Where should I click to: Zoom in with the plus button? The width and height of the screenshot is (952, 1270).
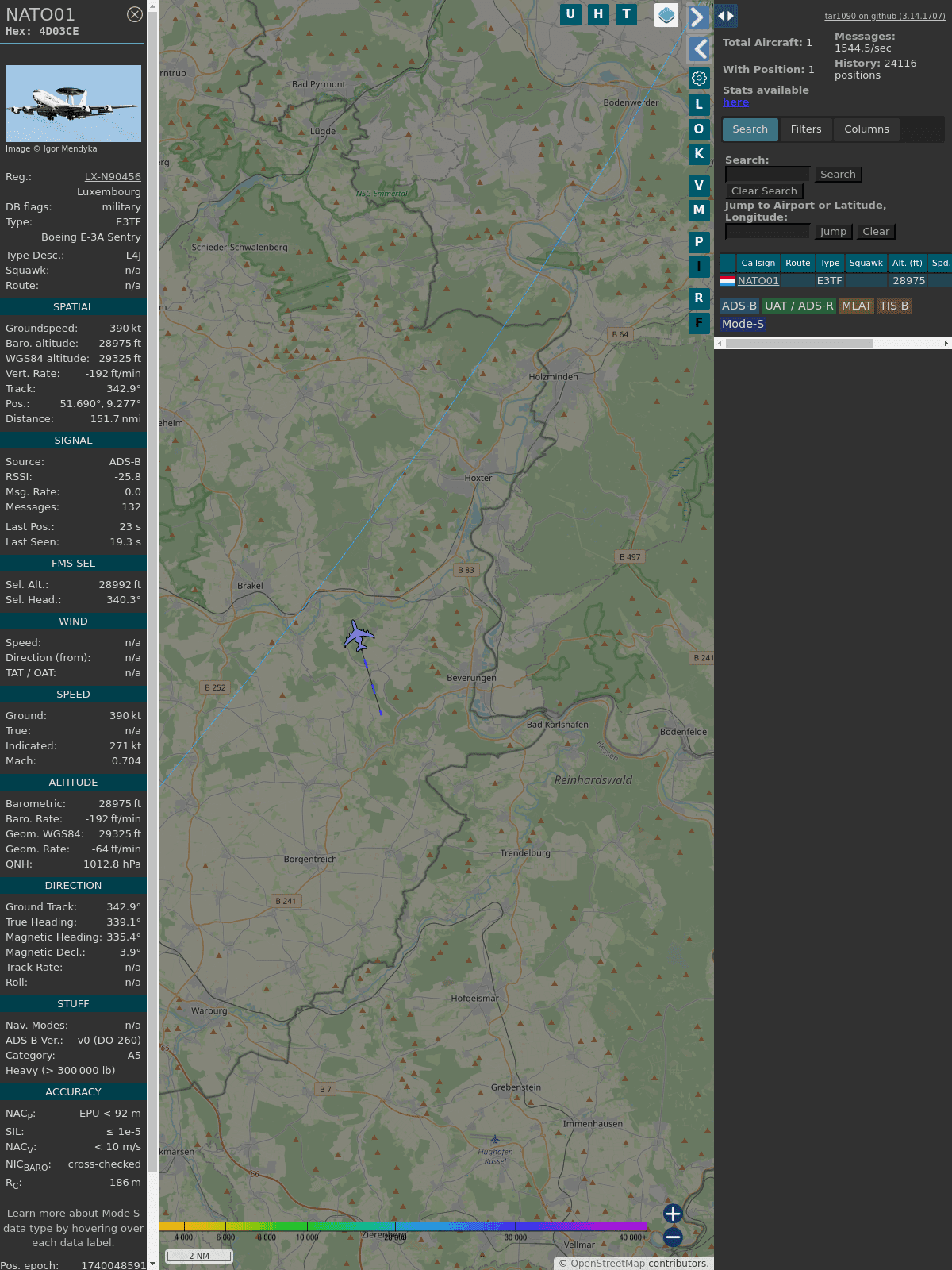[x=673, y=1214]
